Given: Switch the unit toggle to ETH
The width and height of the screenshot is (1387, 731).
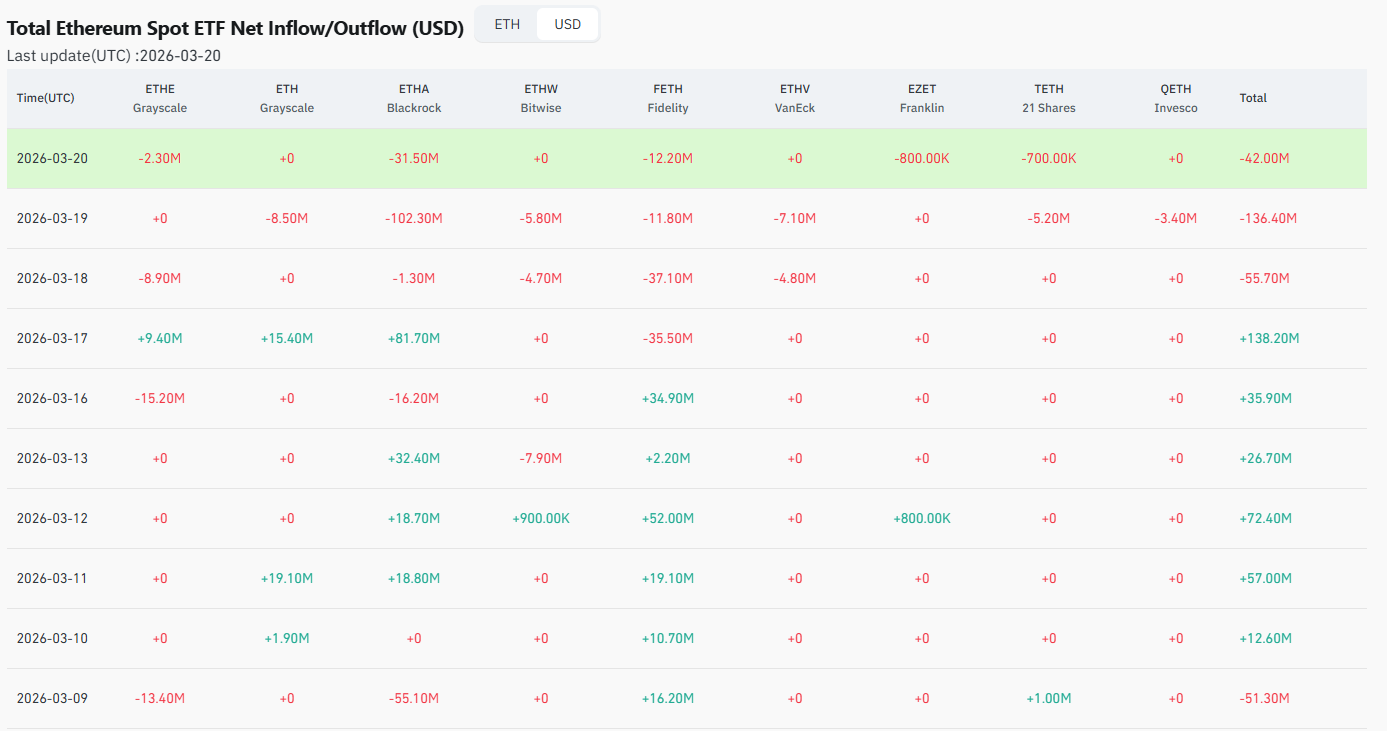Looking at the screenshot, I should (507, 24).
